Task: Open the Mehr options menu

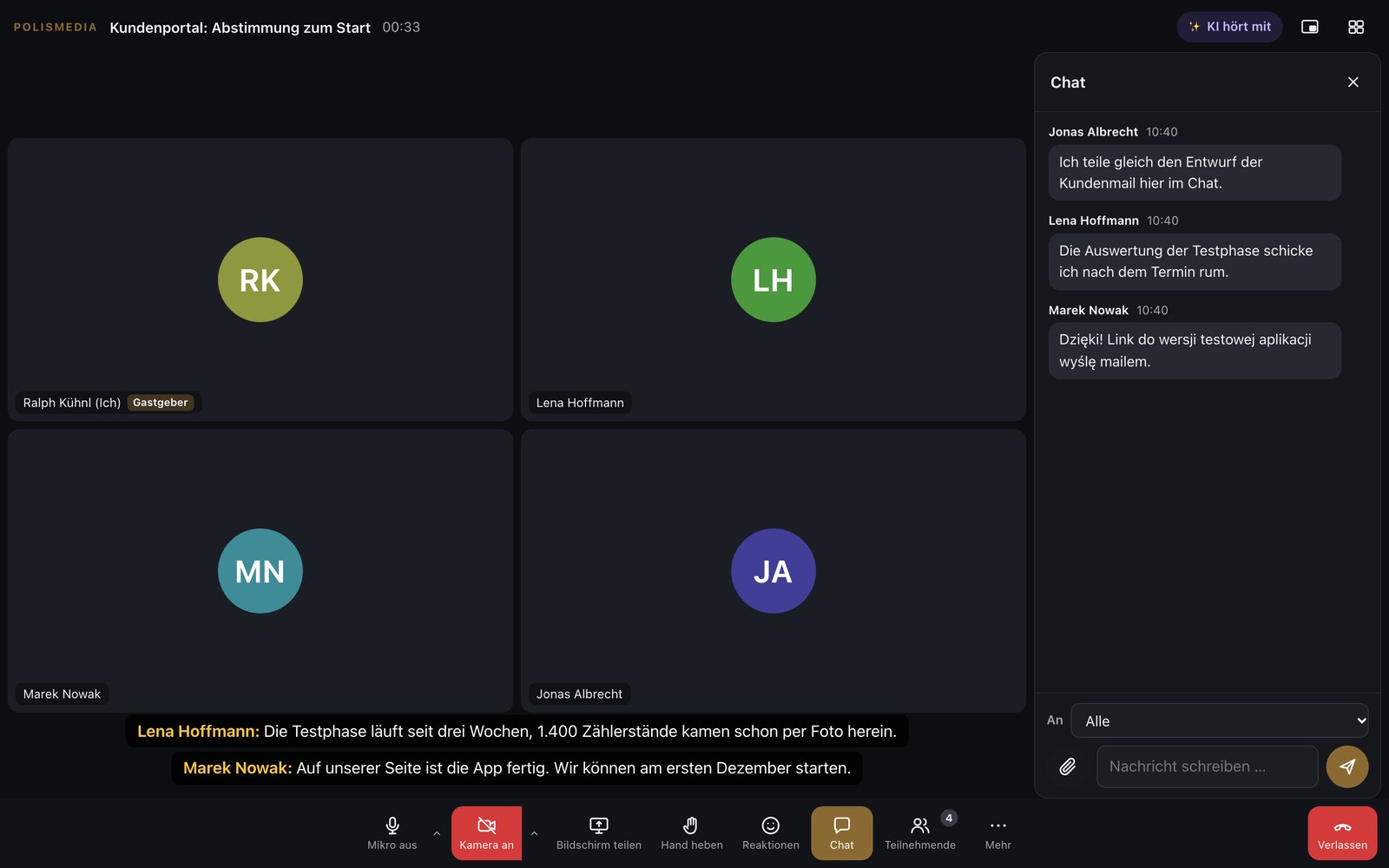Action: (998, 833)
